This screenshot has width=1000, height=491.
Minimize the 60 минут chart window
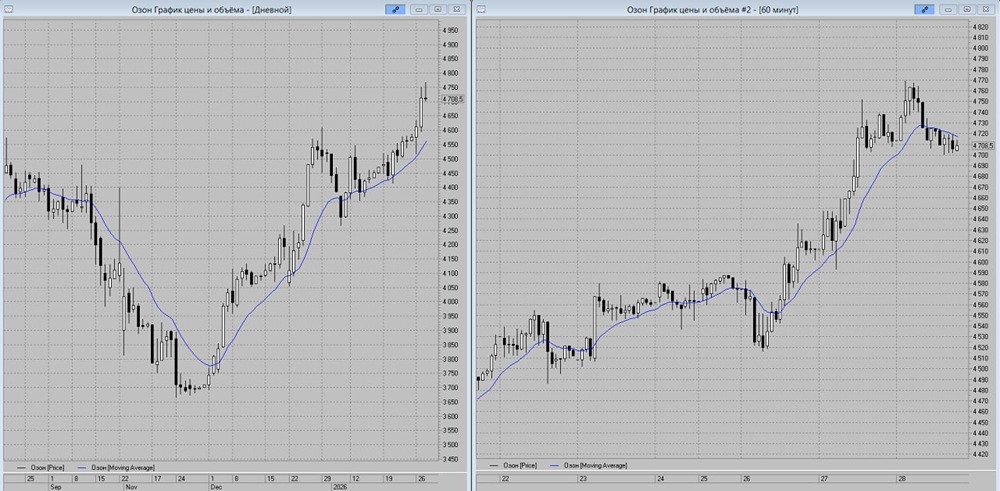point(950,8)
